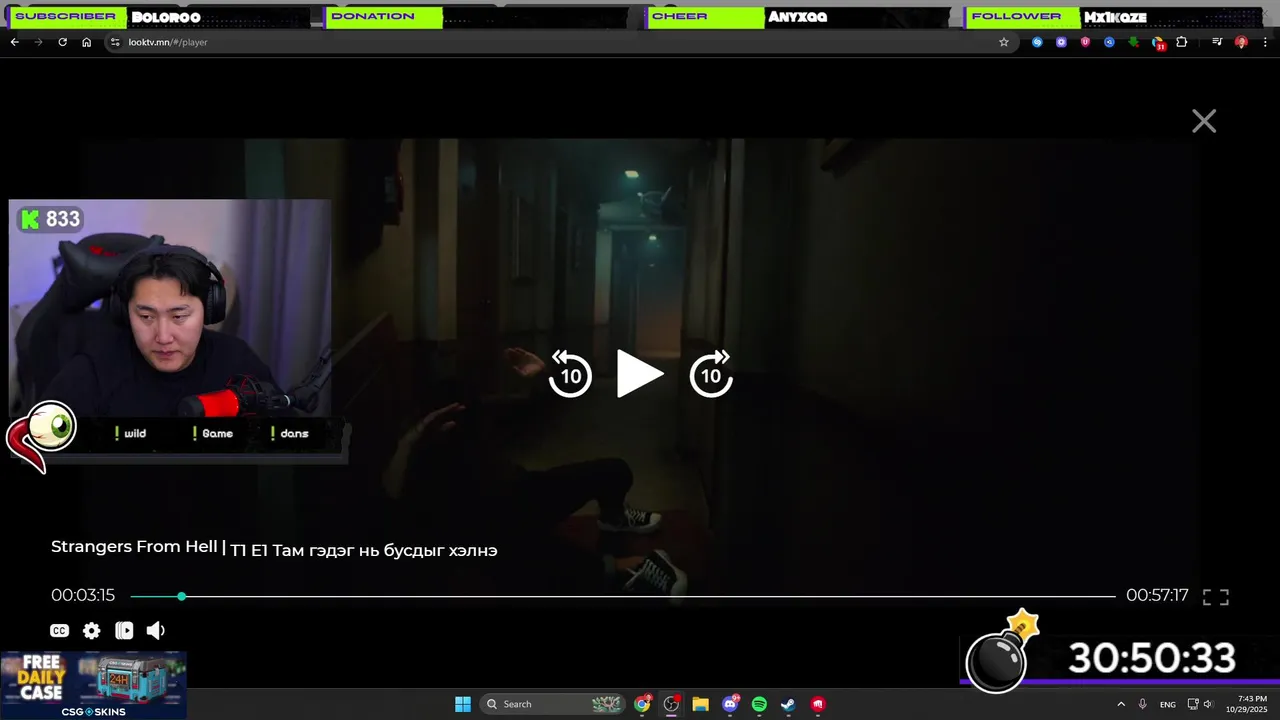The image size is (1280, 720).
Task: Open the Shazam browser extension
Action: point(1037,42)
